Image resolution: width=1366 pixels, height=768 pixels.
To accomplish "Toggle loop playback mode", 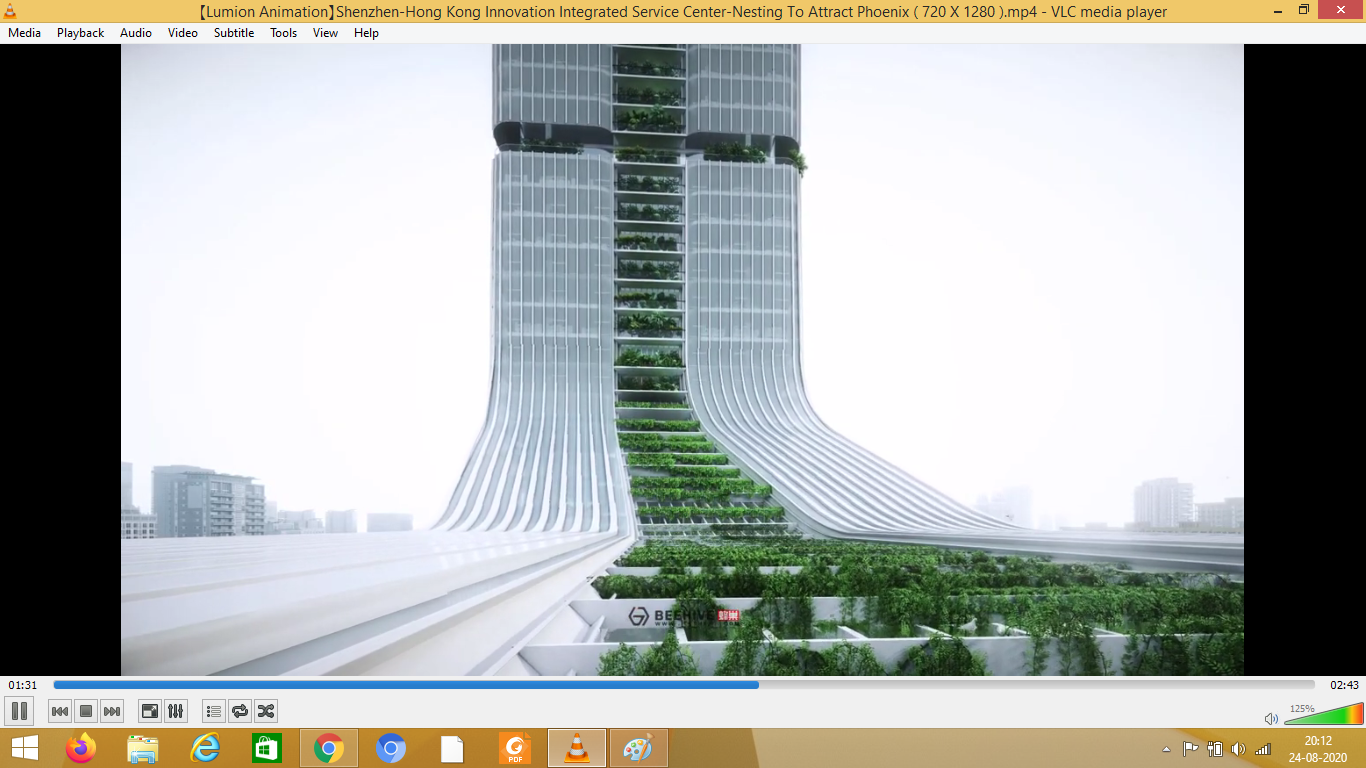I will tap(239, 711).
